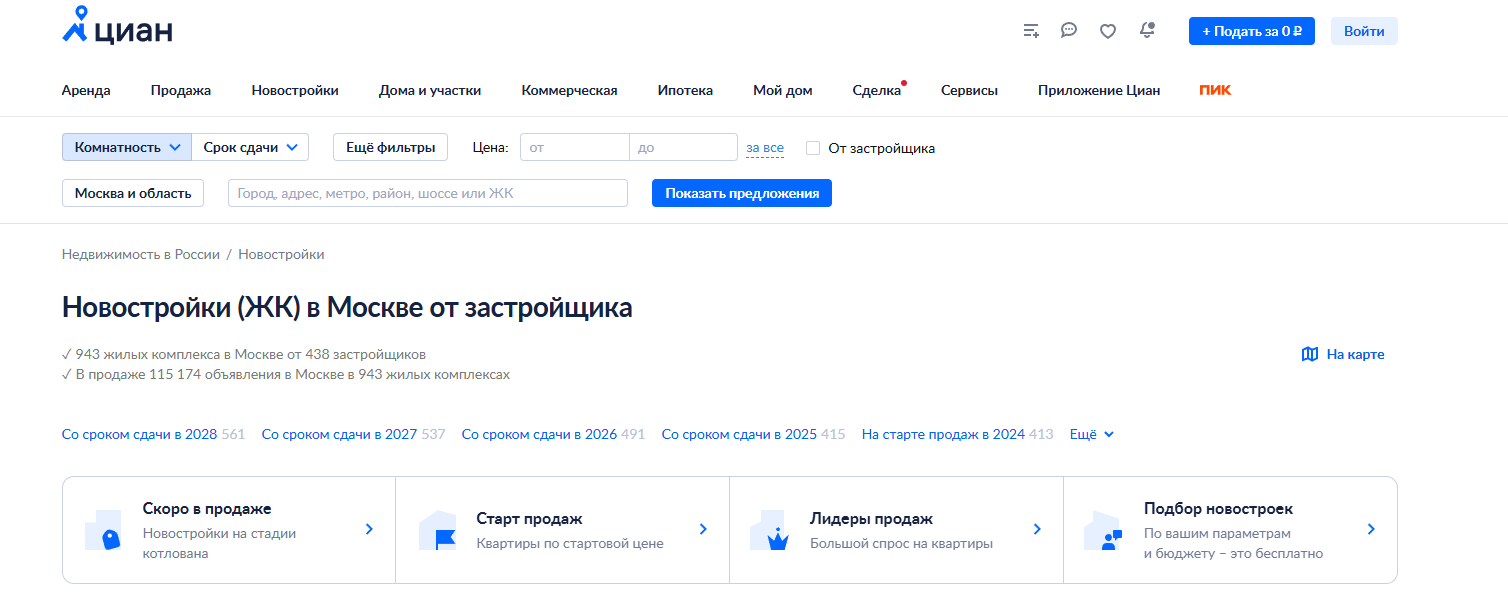Open Со сроком сдачи в 2028 link
This screenshot has width=1508, height=603.
click(x=139, y=434)
